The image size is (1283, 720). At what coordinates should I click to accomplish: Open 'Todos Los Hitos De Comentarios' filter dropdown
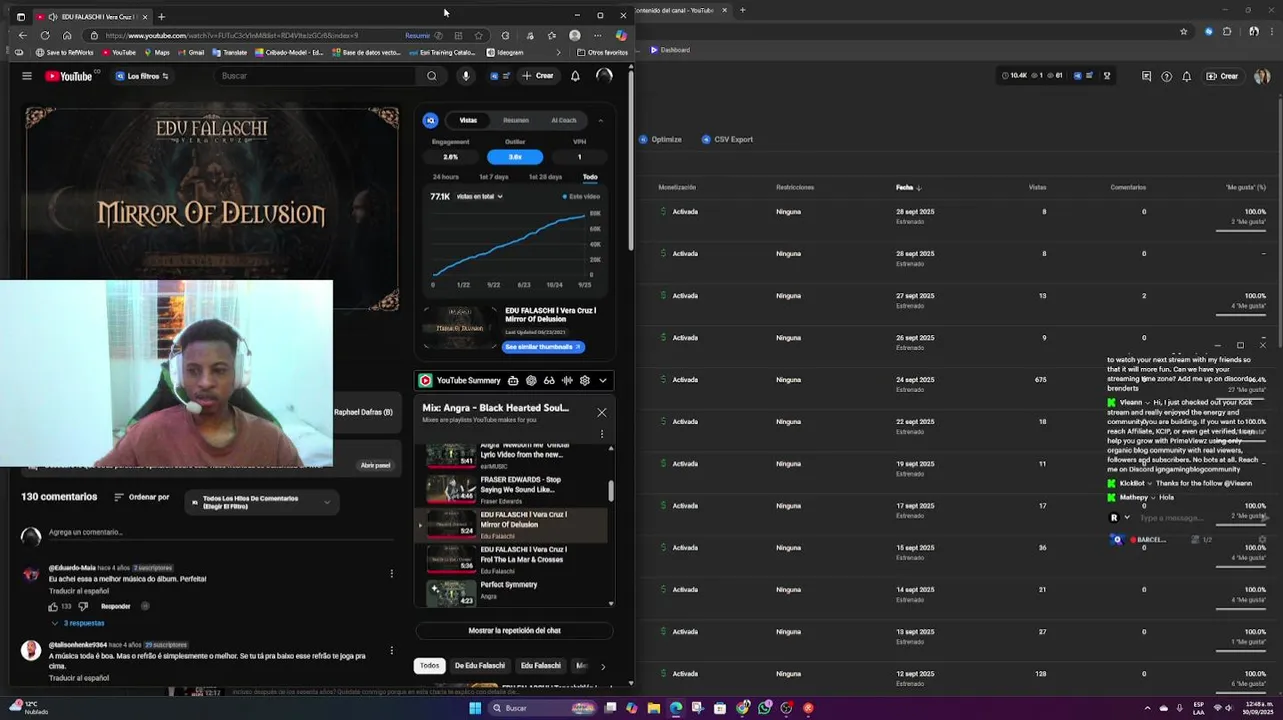point(260,502)
